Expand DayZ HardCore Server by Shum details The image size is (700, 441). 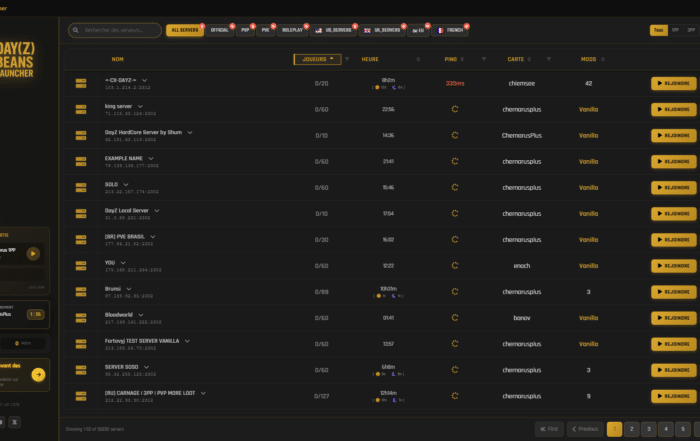coord(190,133)
